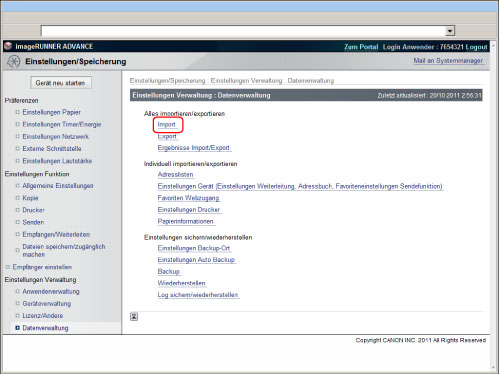
Task: Open Einstellungen Timer/Energie in sidebar
Action: click(x=62, y=124)
